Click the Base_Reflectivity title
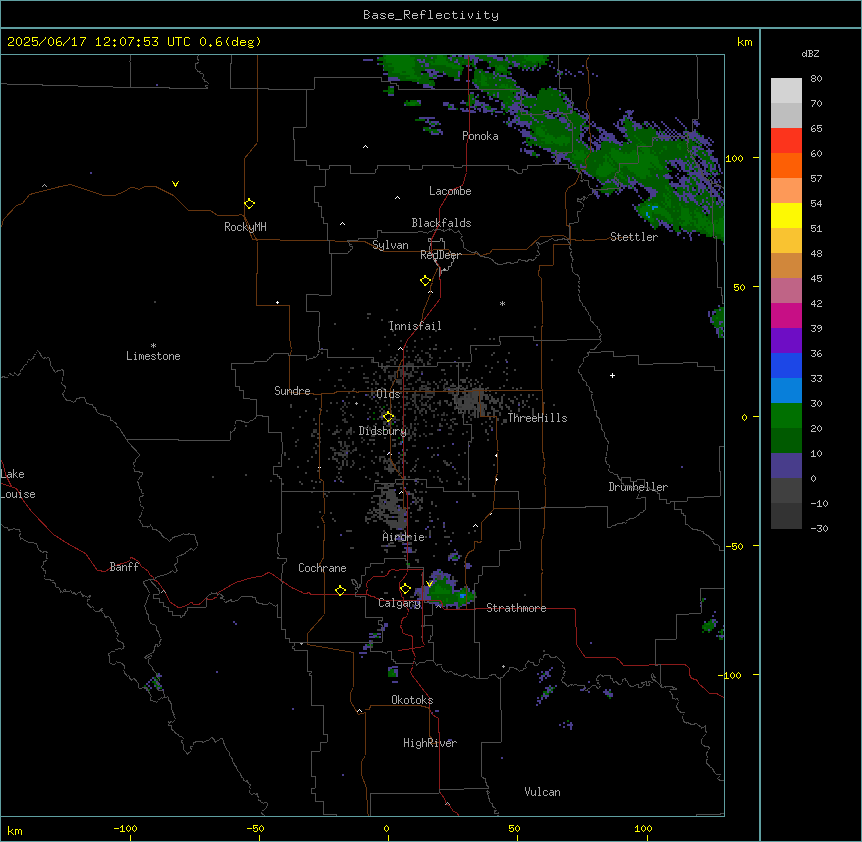 [x=431, y=15]
